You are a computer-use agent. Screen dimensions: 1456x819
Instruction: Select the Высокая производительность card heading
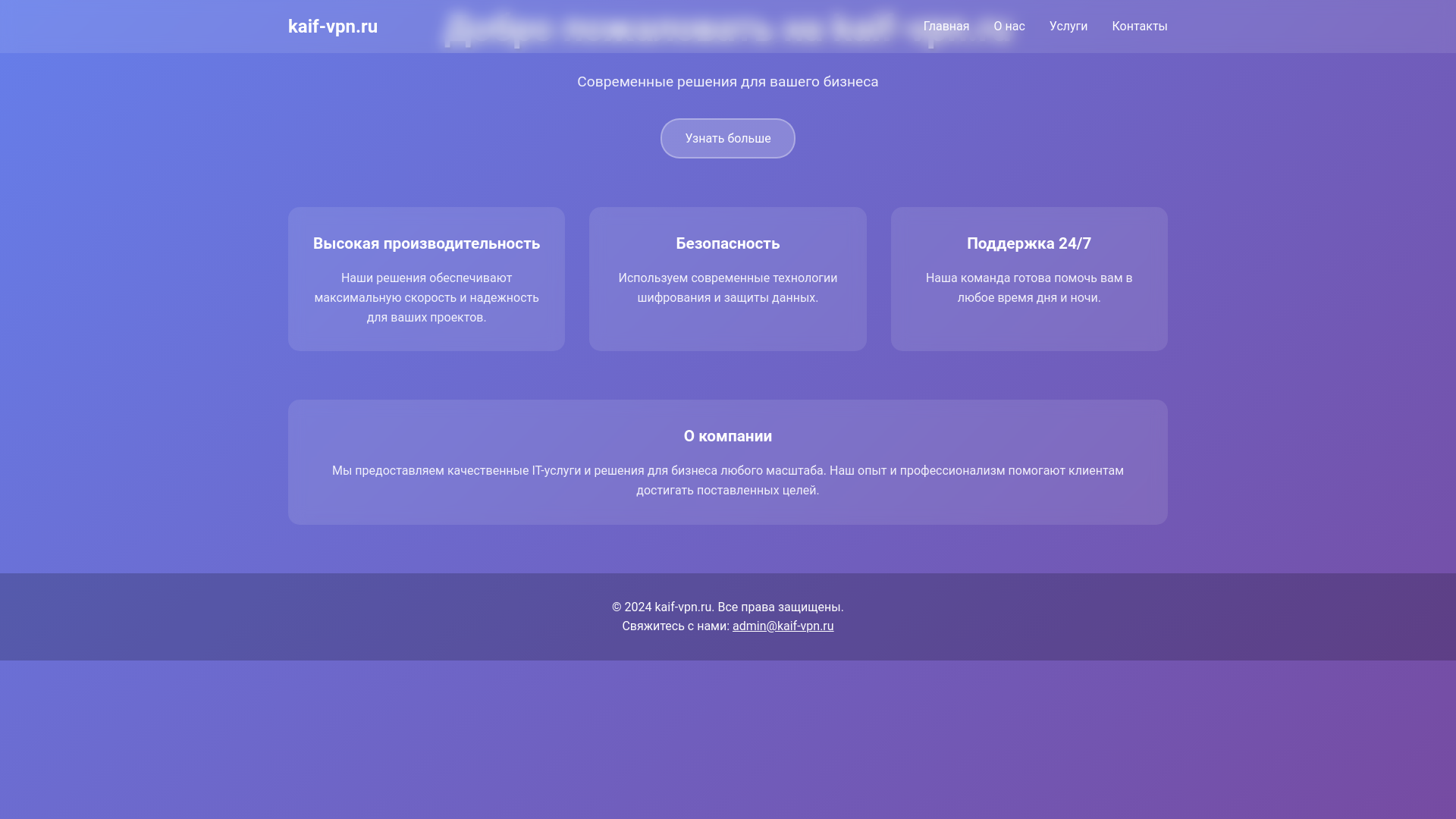pos(426,243)
